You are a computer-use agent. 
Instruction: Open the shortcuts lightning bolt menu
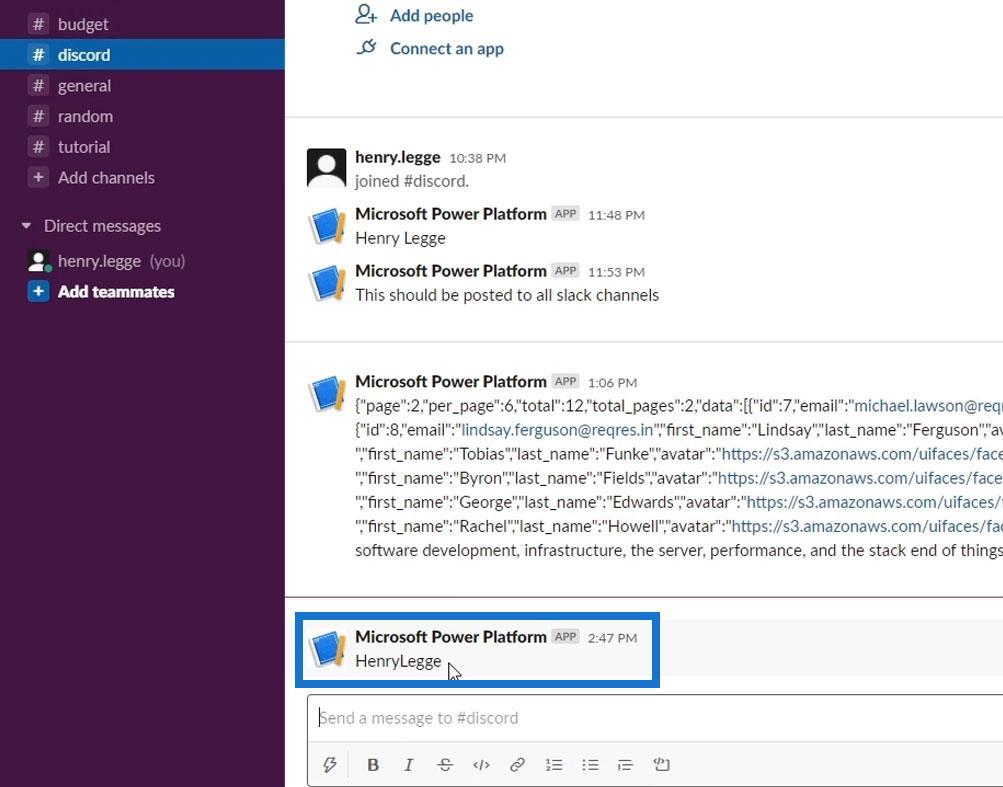tap(329, 765)
